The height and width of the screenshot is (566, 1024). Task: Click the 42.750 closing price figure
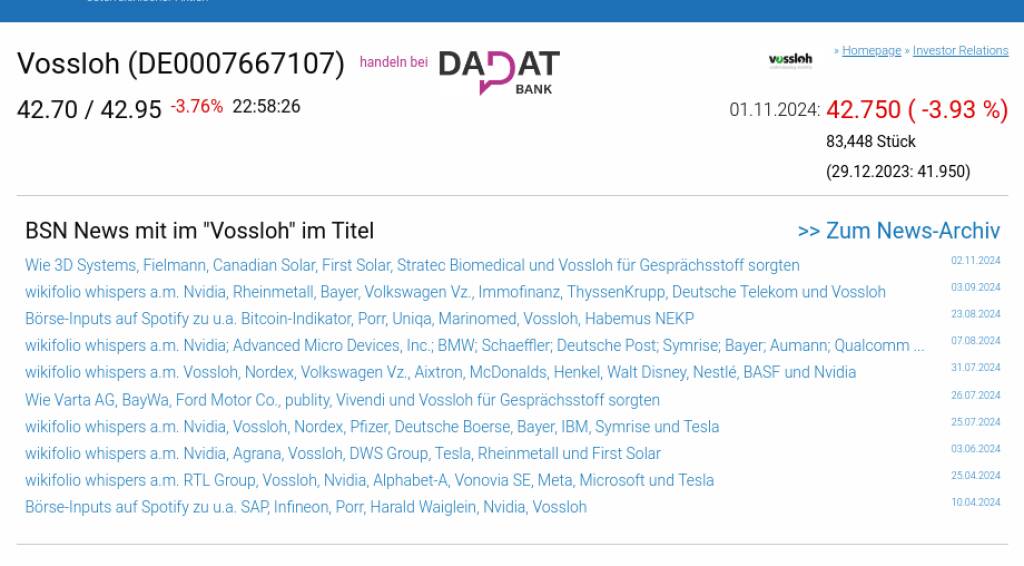[x=863, y=110]
